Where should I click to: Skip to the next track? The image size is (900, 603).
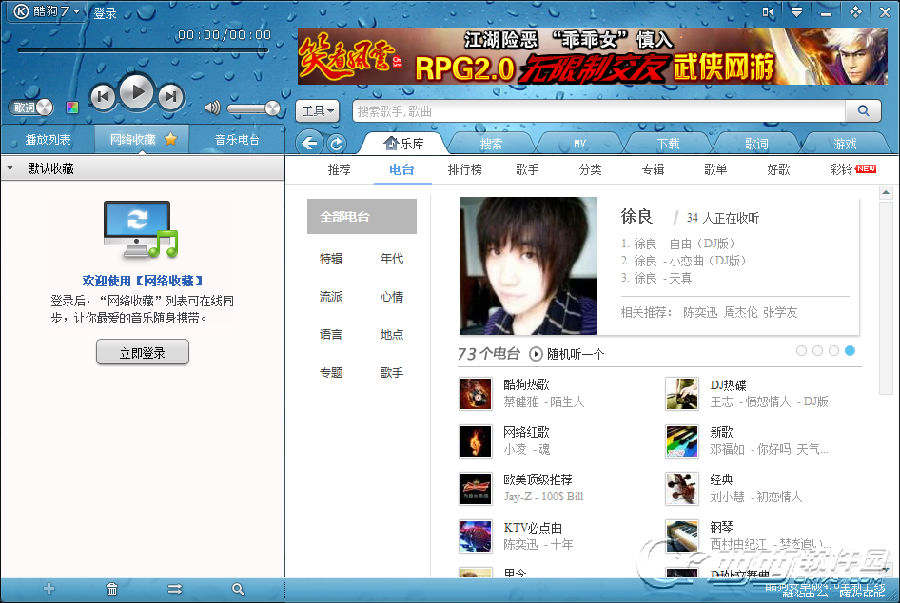[170, 95]
